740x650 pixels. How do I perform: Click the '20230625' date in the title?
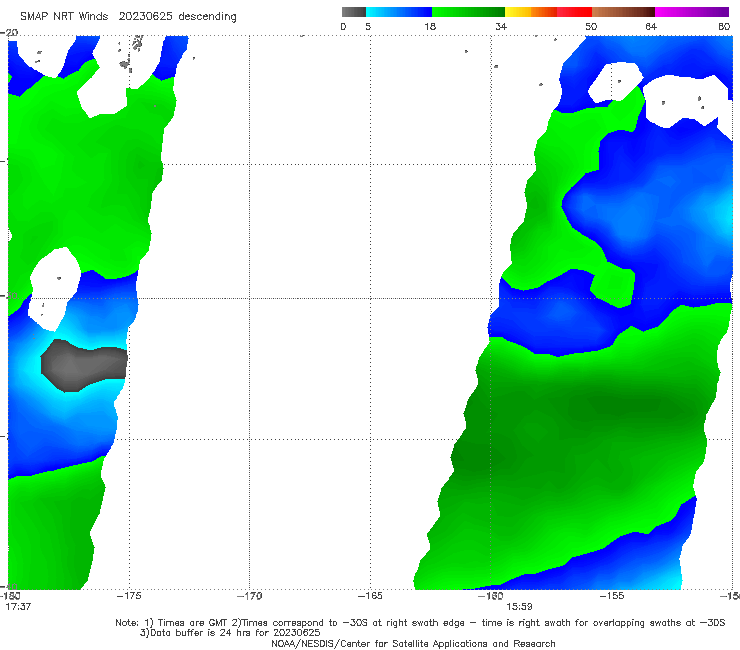[x=145, y=17]
